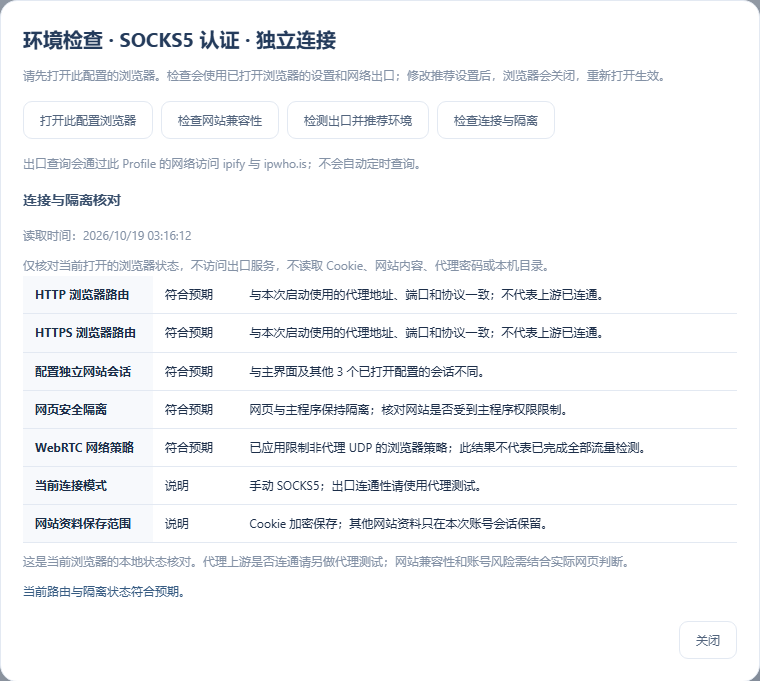Viewport: 760px width, 681px height.
Task: Run the 检查网站兼容性 check
Action: pyautogui.click(x=220, y=120)
